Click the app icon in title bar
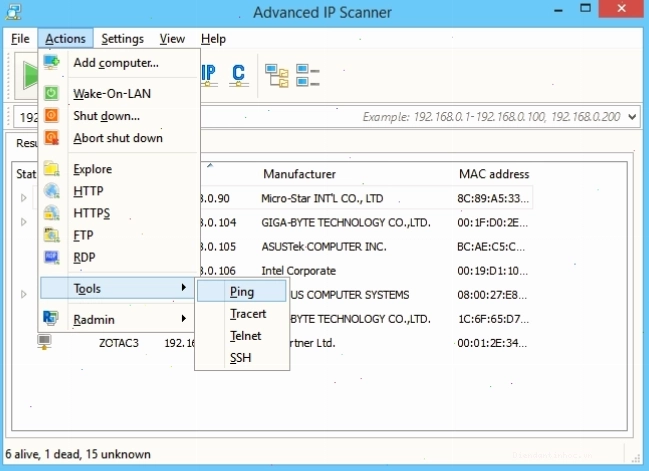 [13, 12]
